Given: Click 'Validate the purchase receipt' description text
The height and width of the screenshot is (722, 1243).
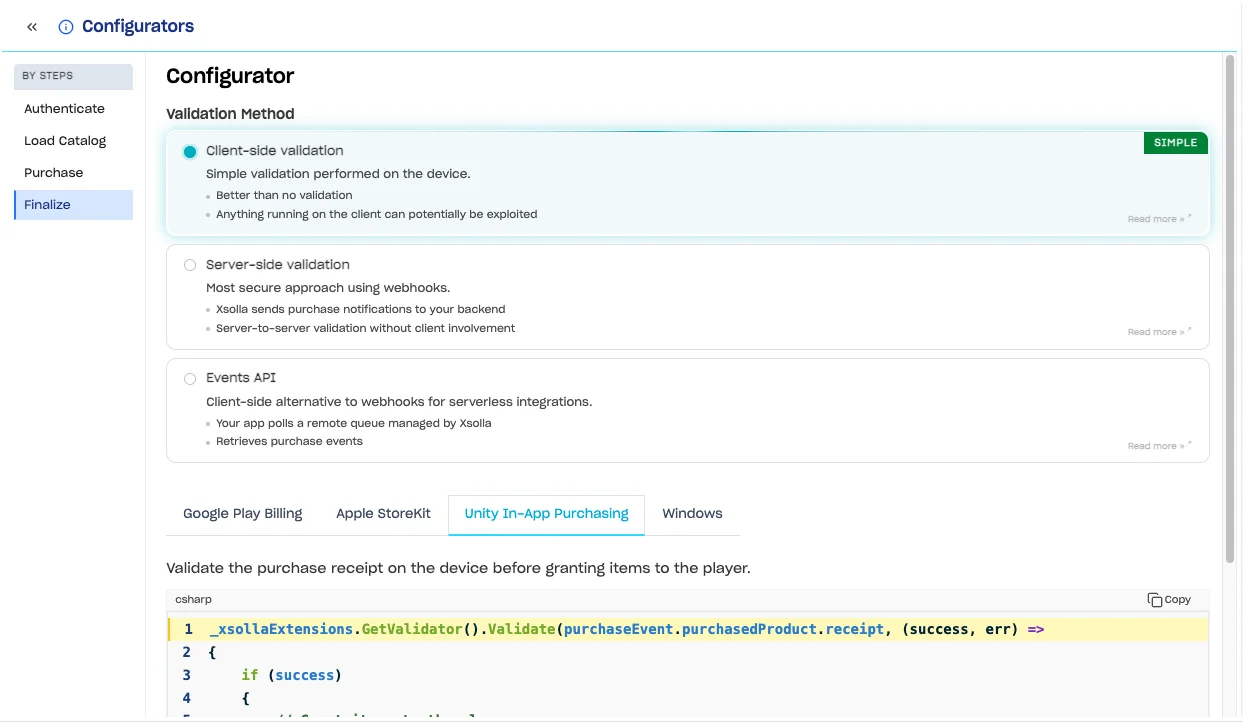Looking at the screenshot, I should click(458, 568).
